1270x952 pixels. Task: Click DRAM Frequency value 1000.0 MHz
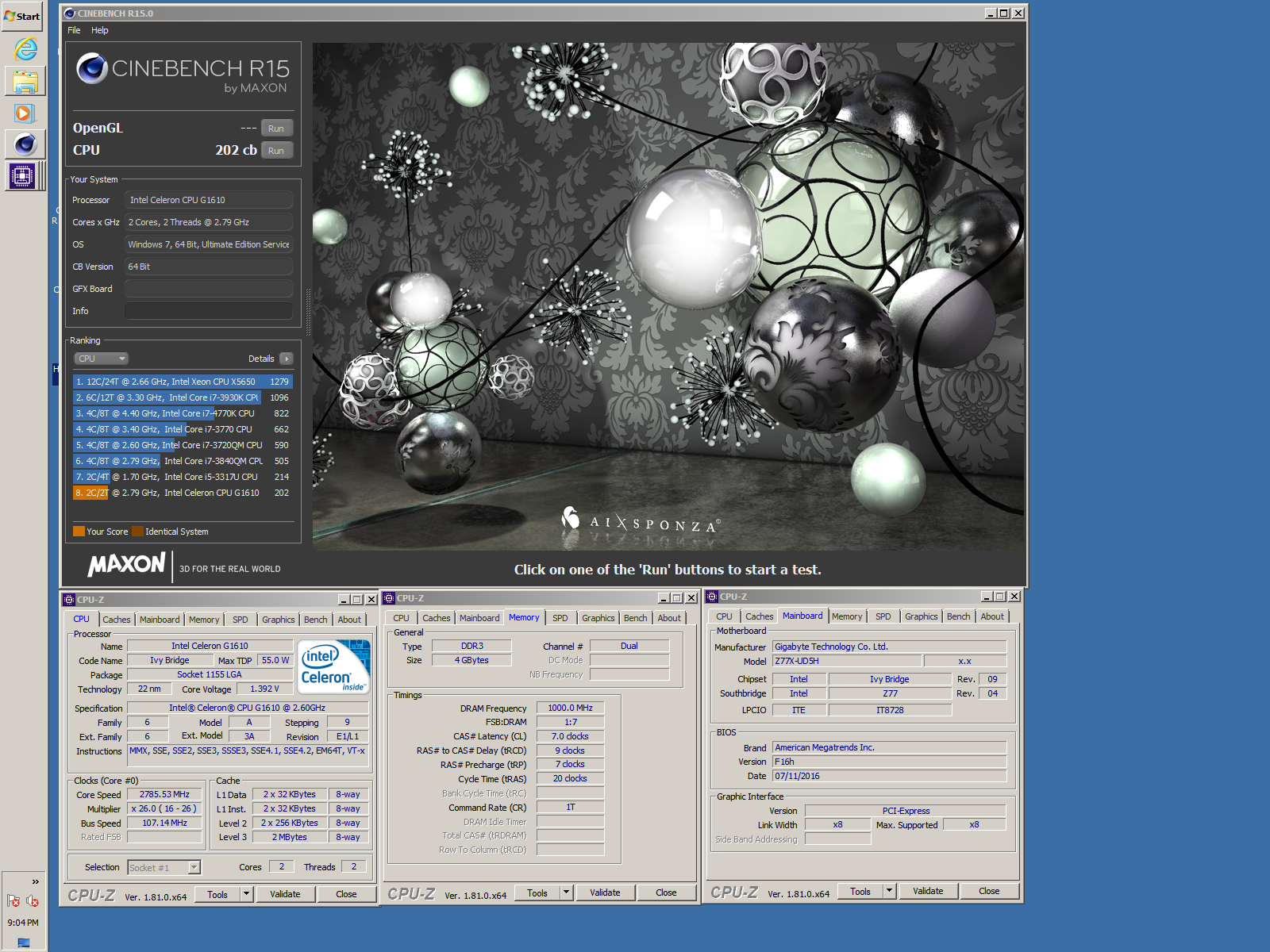570,708
